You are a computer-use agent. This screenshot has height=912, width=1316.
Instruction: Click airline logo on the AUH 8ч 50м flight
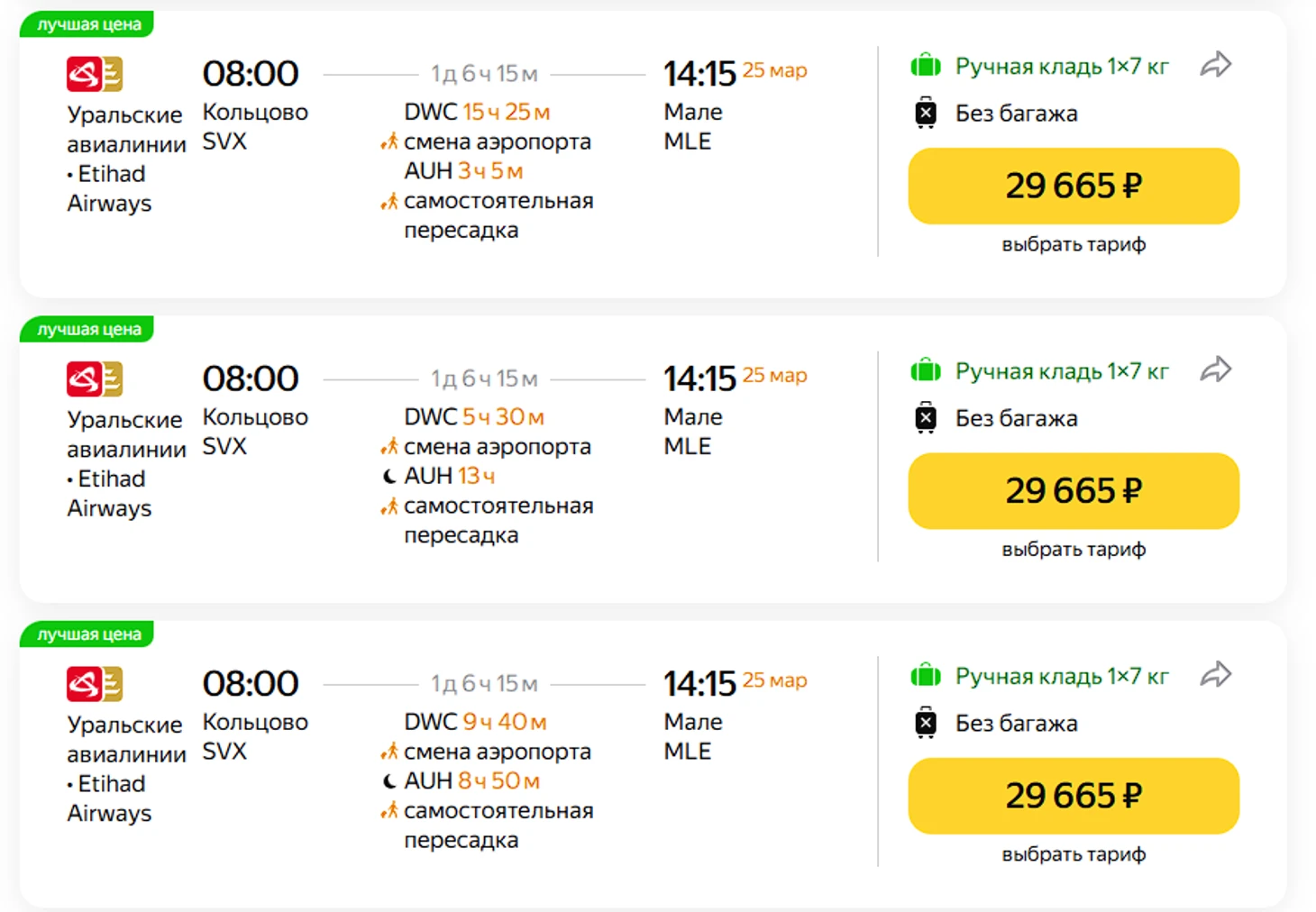pyautogui.click(x=94, y=684)
